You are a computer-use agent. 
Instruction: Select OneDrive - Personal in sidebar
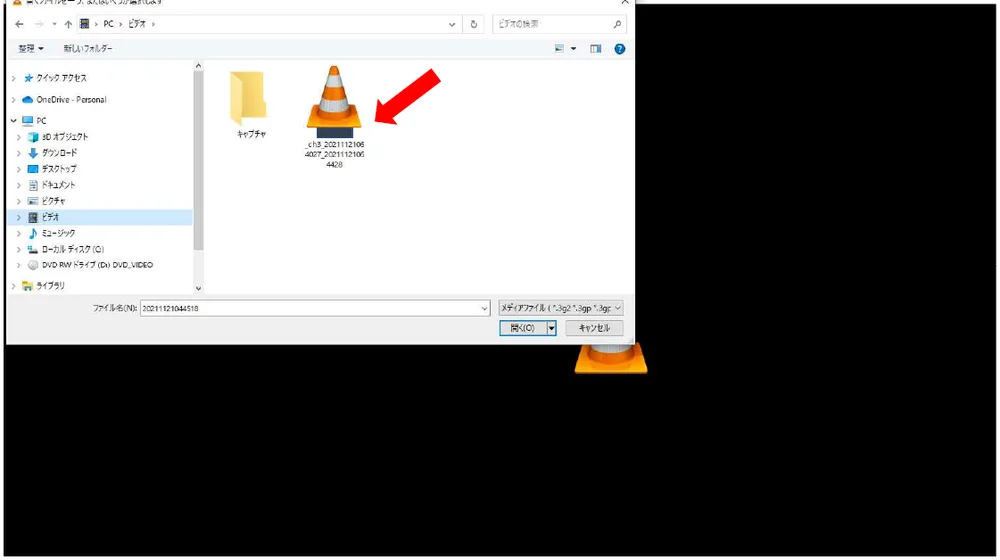point(71,99)
